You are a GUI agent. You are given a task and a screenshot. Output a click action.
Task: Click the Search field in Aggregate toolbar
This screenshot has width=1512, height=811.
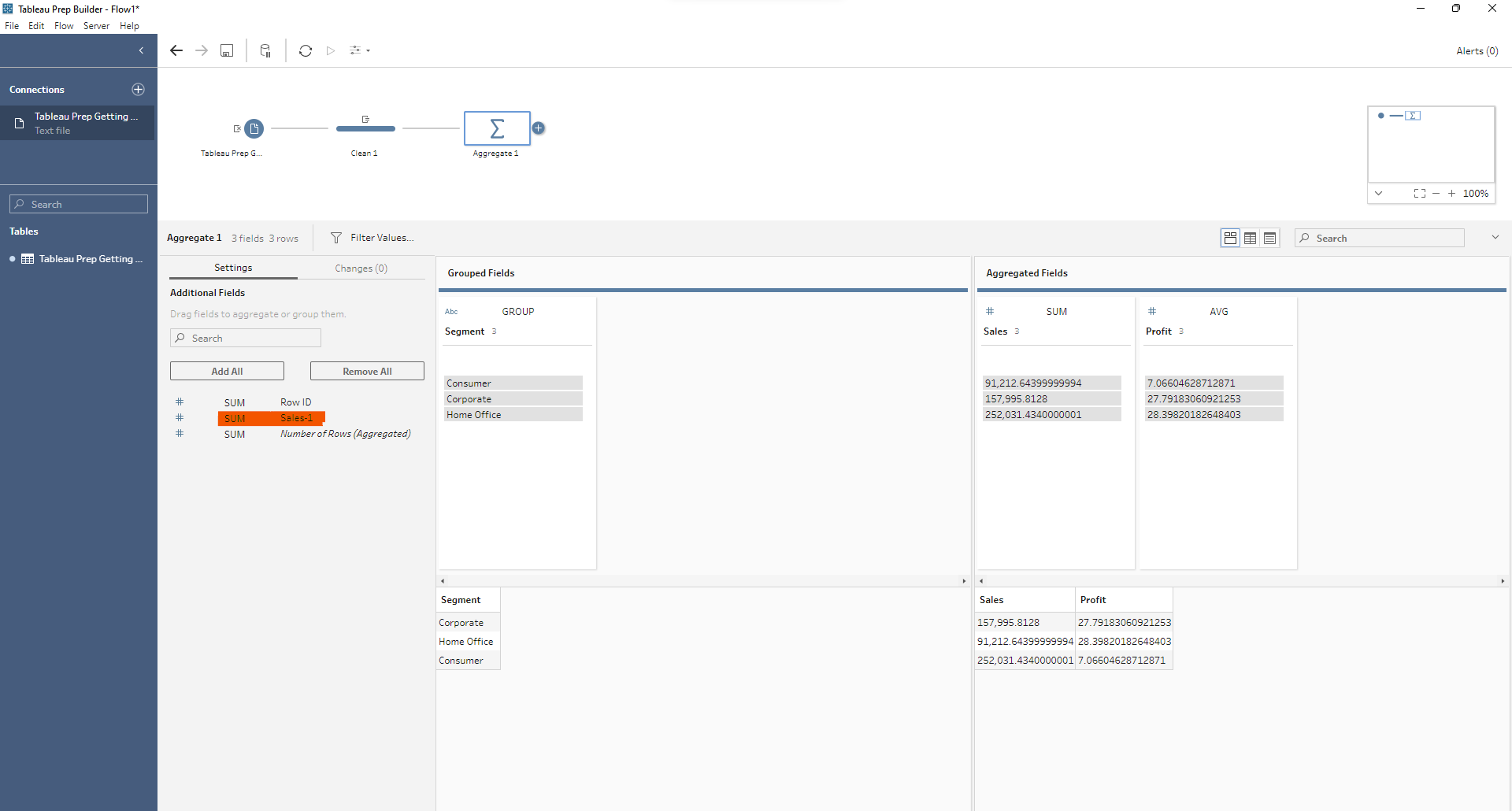pyautogui.click(x=1380, y=238)
